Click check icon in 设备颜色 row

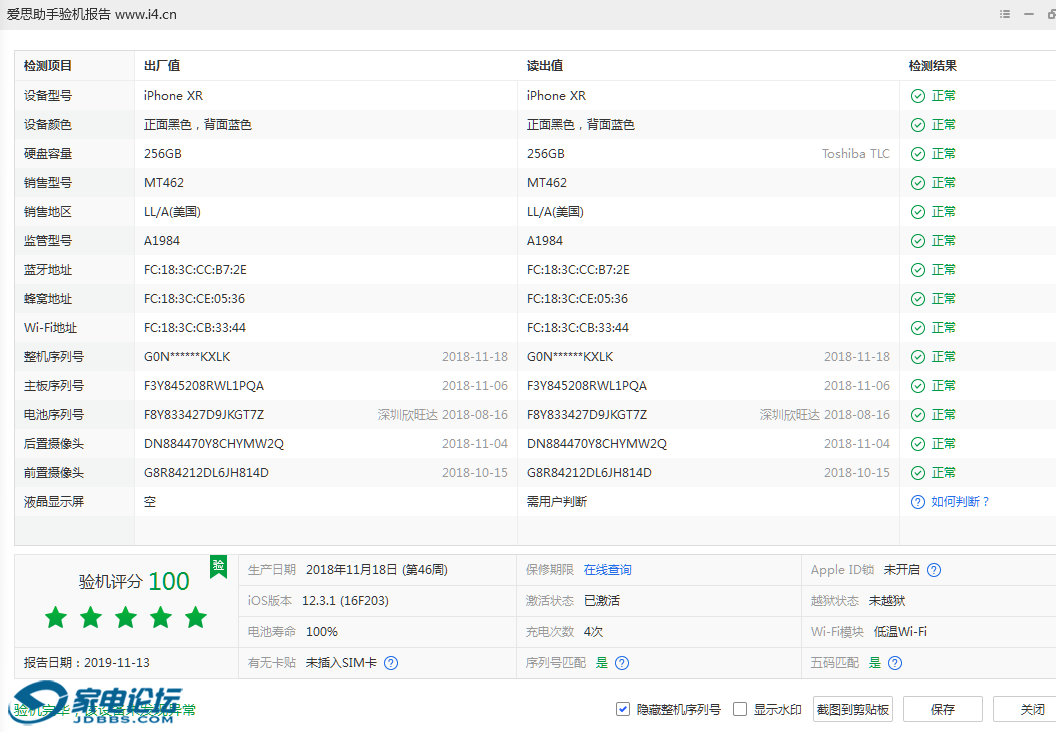(x=917, y=125)
